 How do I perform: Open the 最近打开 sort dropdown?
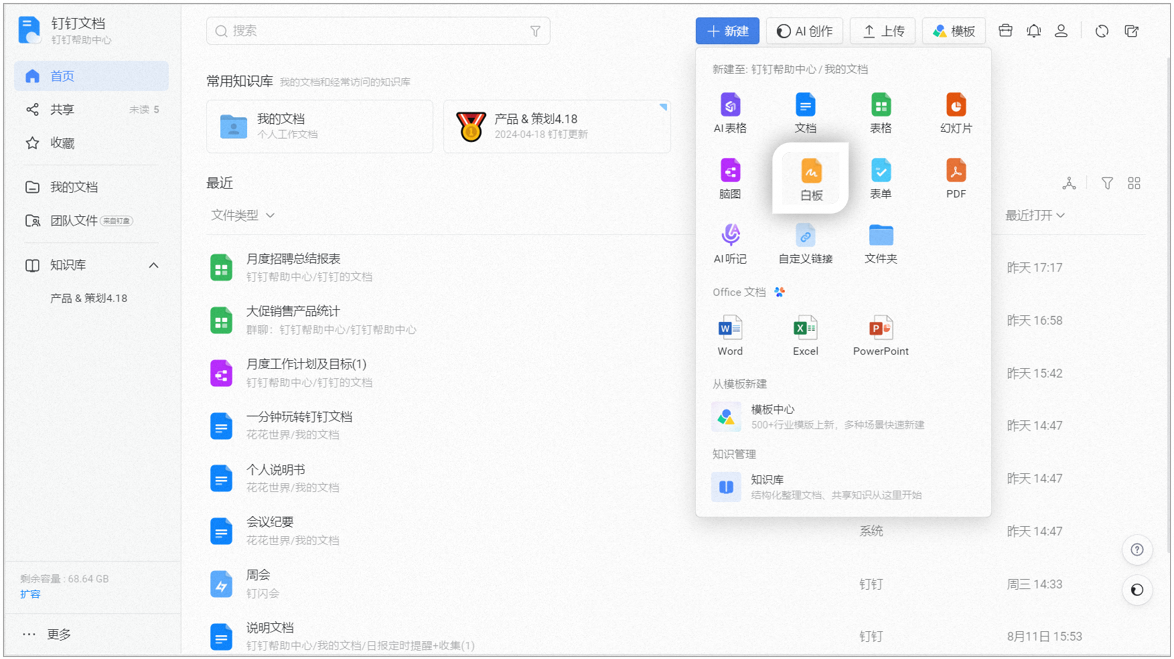coord(1035,215)
